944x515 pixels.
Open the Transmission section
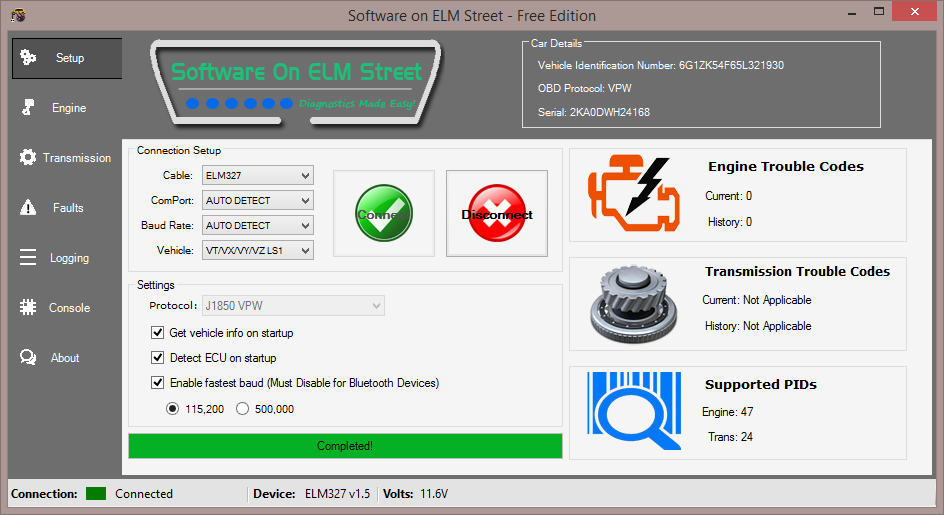point(77,158)
